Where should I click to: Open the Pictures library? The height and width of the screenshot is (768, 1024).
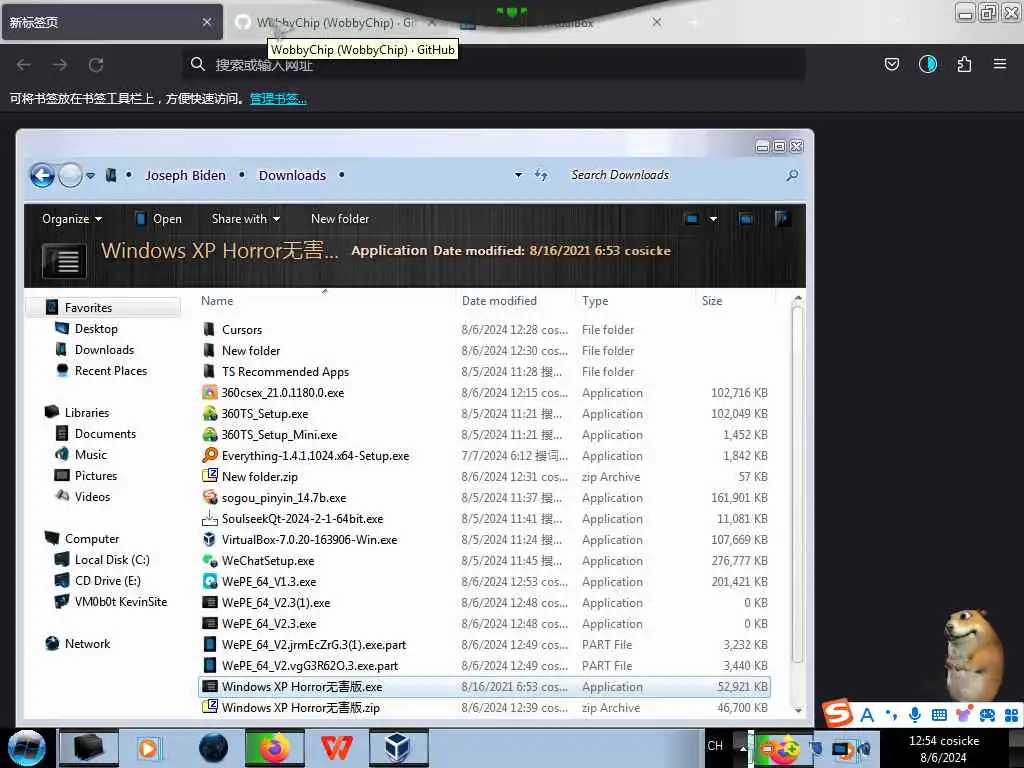point(95,475)
